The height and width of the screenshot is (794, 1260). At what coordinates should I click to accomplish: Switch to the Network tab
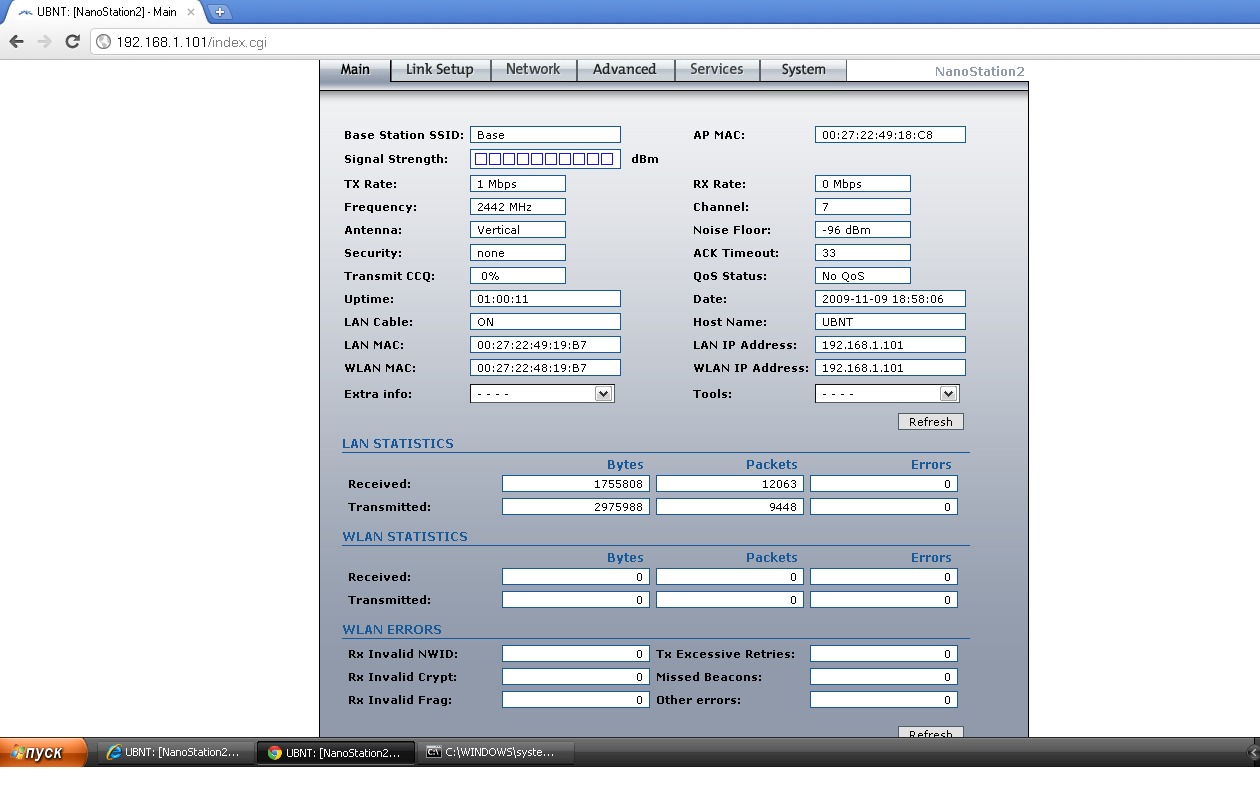[x=533, y=70]
